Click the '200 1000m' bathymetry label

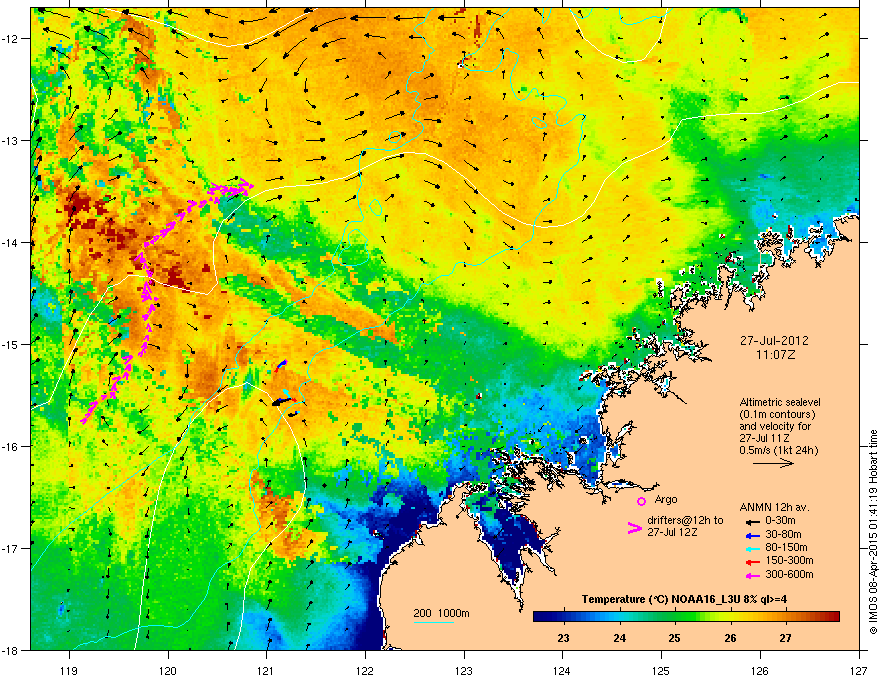pyautogui.click(x=441, y=613)
